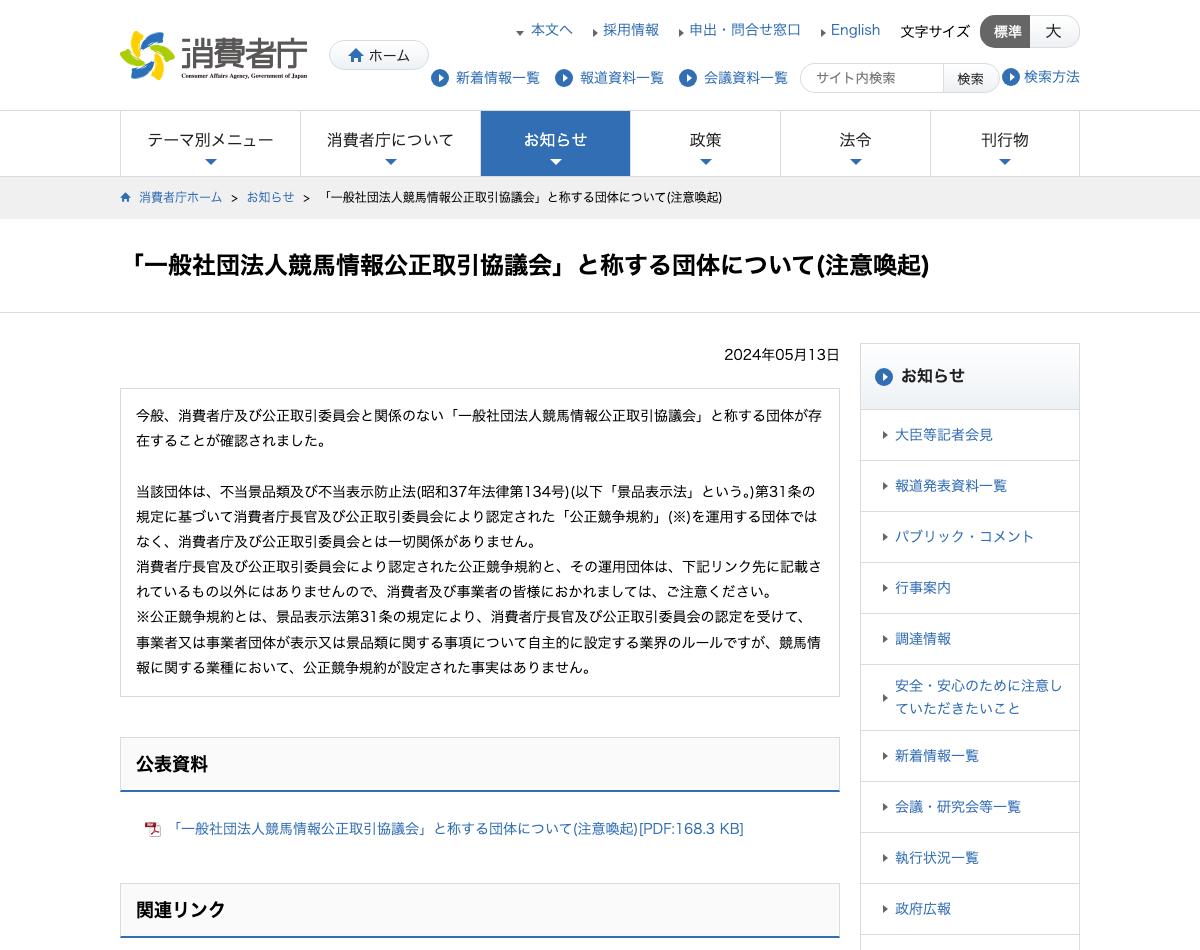
Task: Open 採用情報 link
Action: (631, 30)
